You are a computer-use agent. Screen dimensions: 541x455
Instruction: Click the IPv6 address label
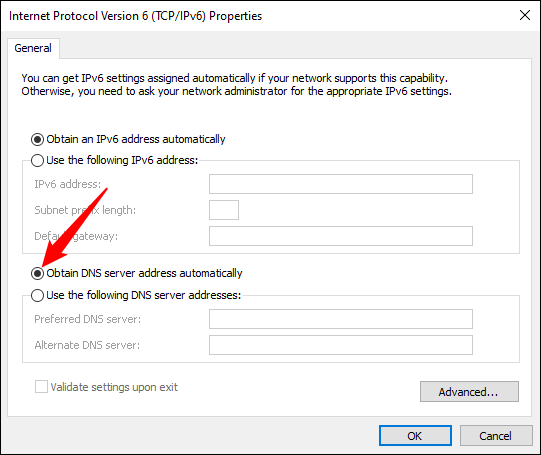68,184
